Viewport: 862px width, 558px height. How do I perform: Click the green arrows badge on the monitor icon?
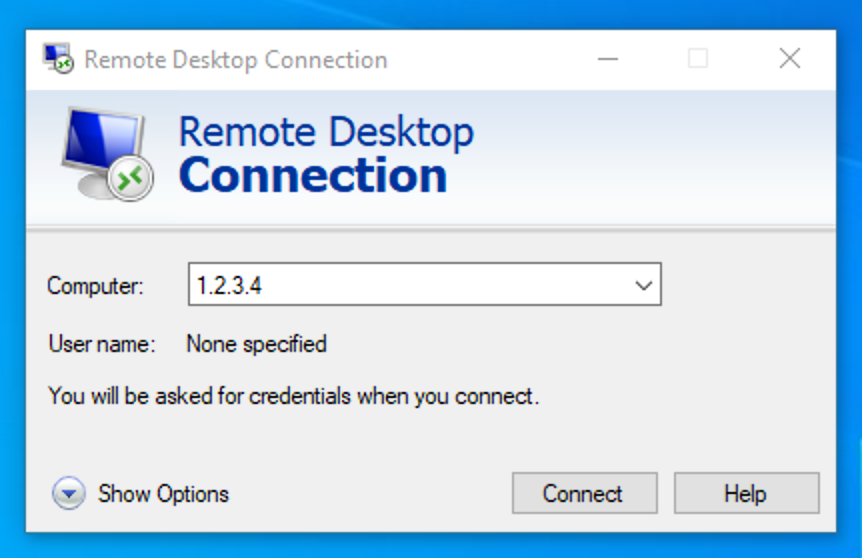coord(130,178)
